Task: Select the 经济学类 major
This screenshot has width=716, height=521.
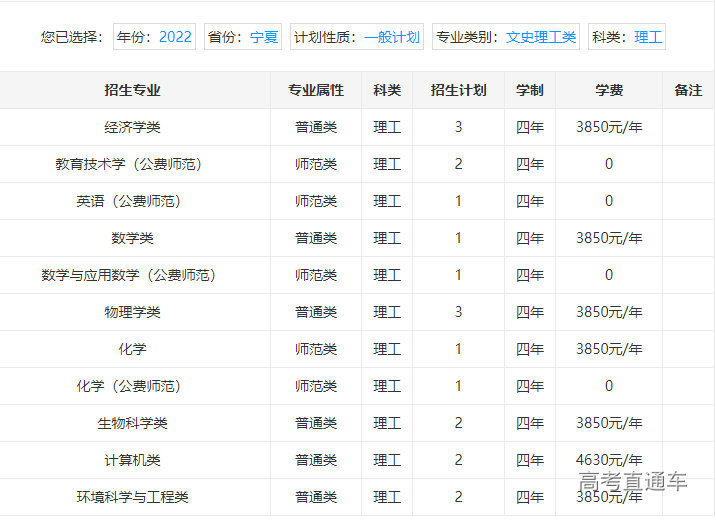Action: coord(132,127)
